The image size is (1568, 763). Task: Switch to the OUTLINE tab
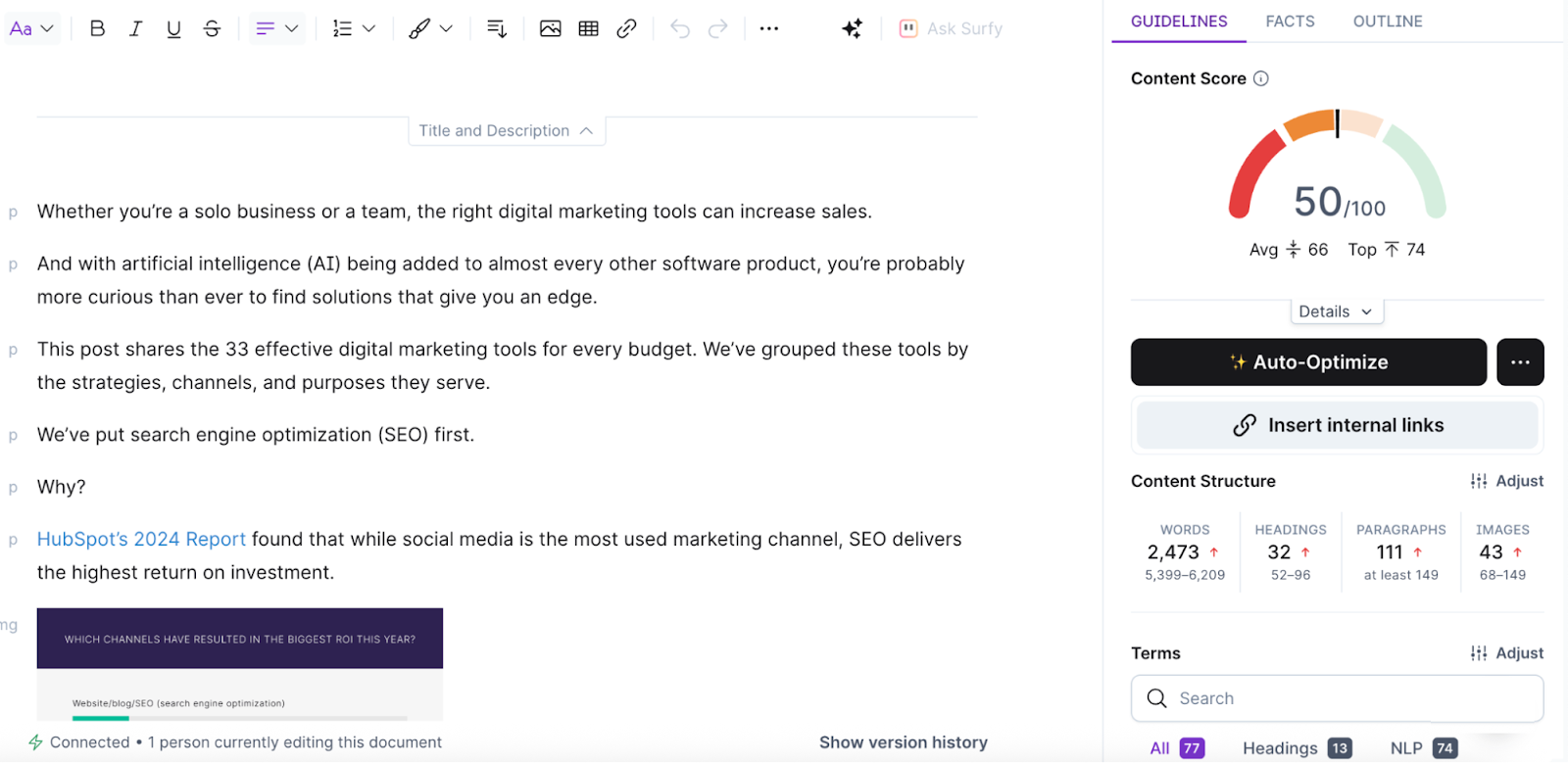tap(1388, 22)
